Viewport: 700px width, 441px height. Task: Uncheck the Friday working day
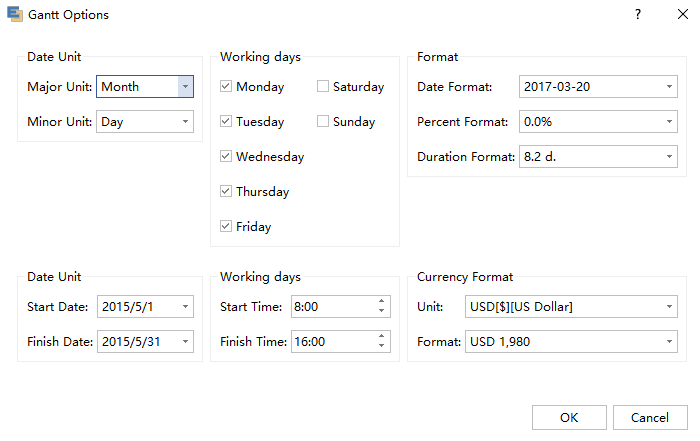(x=227, y=227)
